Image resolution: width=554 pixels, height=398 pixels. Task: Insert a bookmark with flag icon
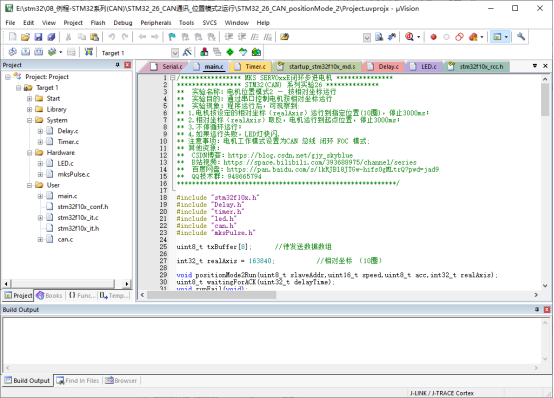click(172, 37)
